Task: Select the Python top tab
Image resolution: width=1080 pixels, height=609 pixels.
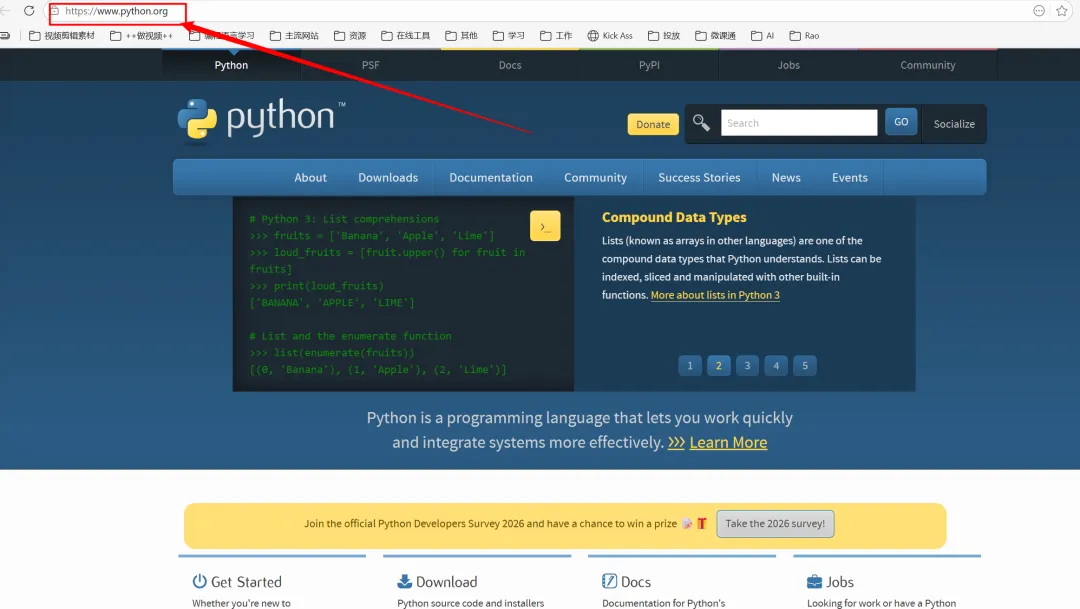Action: pos(231,65)
